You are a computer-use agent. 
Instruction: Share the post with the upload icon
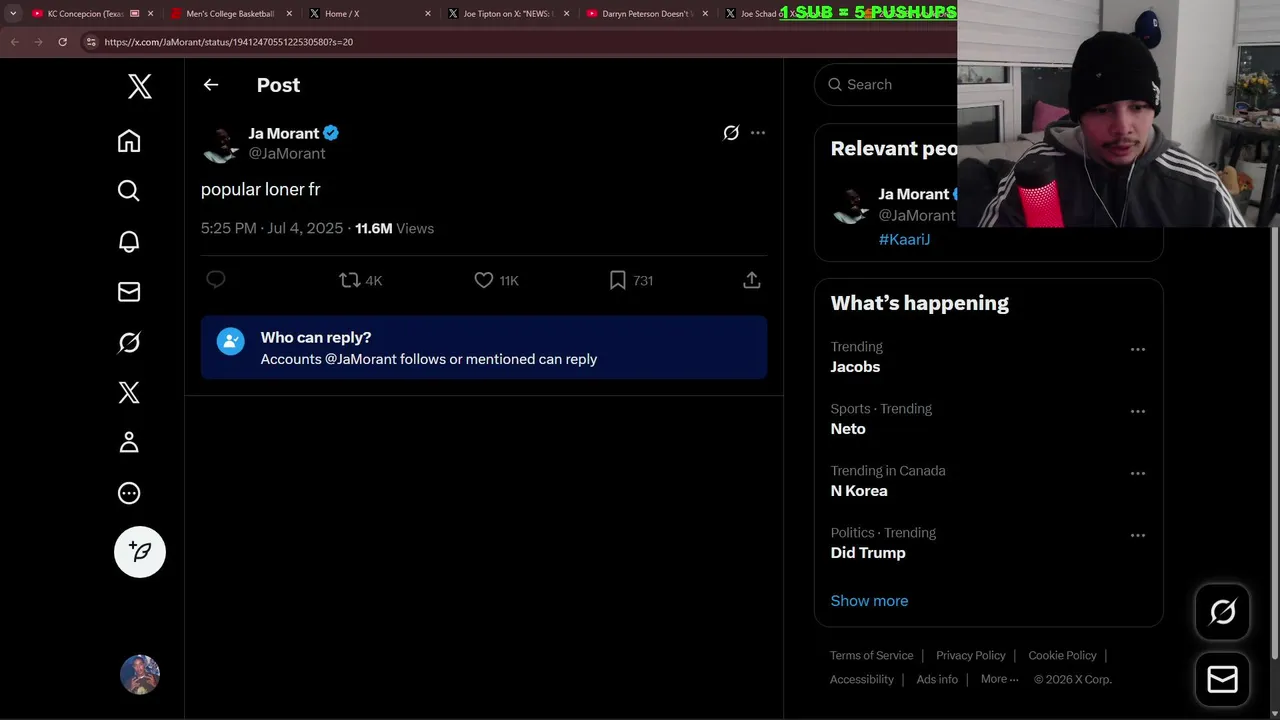tap(752, 281)
